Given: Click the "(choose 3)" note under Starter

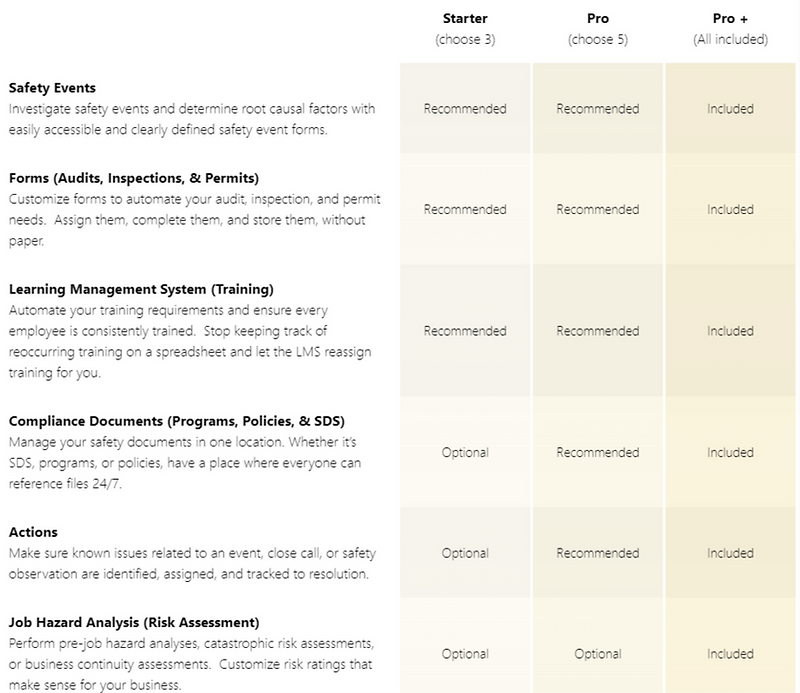Looking at the screenshot, I should click(x=465, y=40).
